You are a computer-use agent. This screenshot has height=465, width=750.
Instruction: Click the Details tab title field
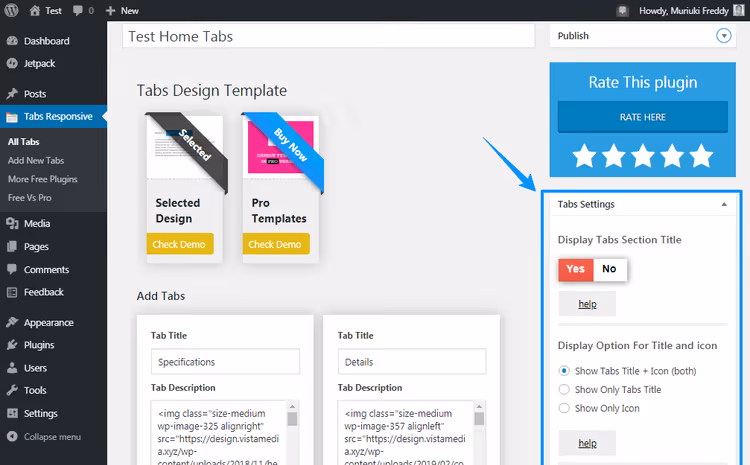412,362
